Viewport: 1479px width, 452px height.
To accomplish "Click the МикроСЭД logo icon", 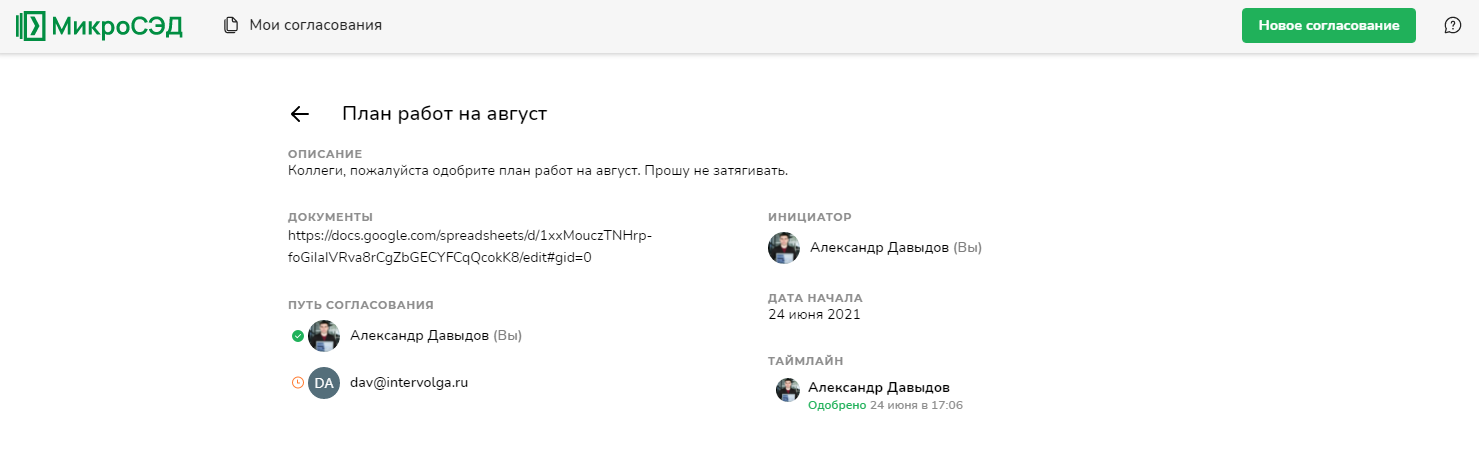I will tap(31, 26).
